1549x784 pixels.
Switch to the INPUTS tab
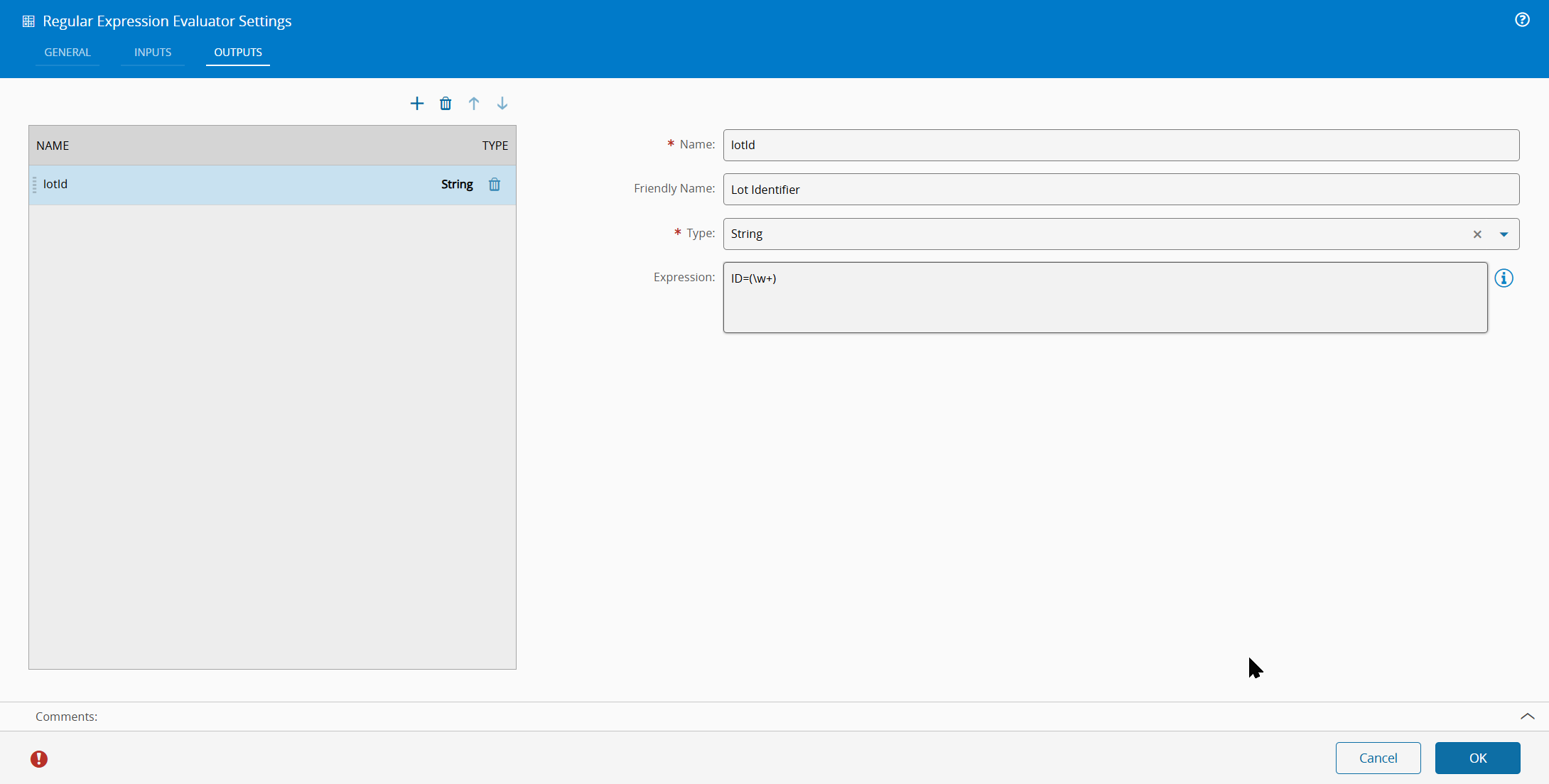point(153,53)
